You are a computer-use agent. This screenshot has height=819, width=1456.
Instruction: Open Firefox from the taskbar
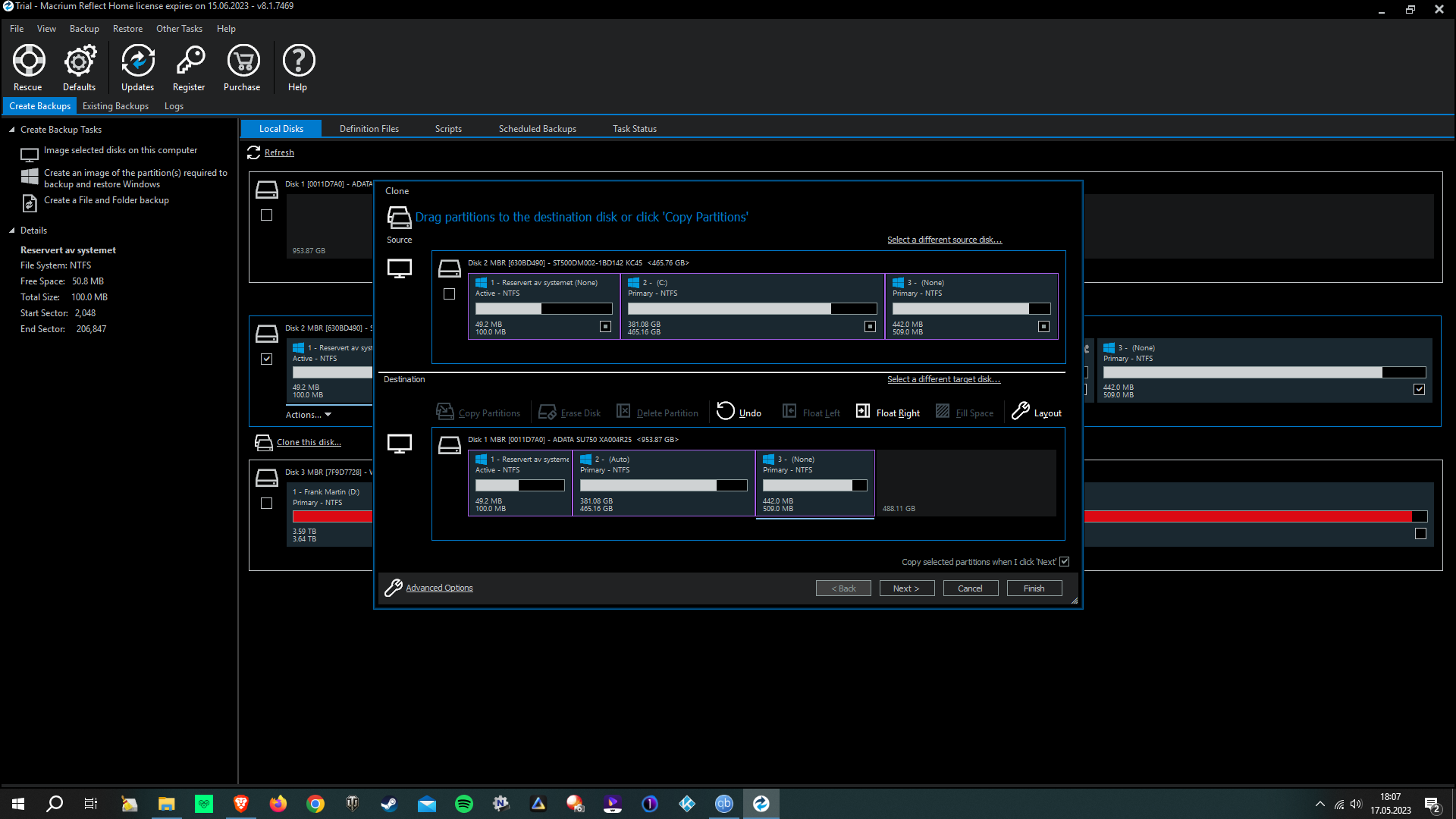tap(278, 804)
